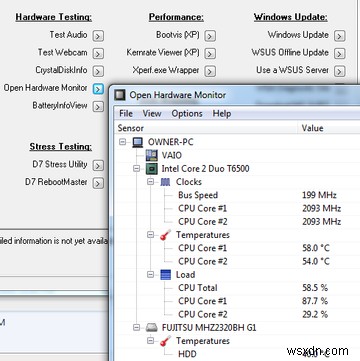Collapse the OWNER-PC tree node
Viewport: 360px width, 361px height.
[123, 142]
